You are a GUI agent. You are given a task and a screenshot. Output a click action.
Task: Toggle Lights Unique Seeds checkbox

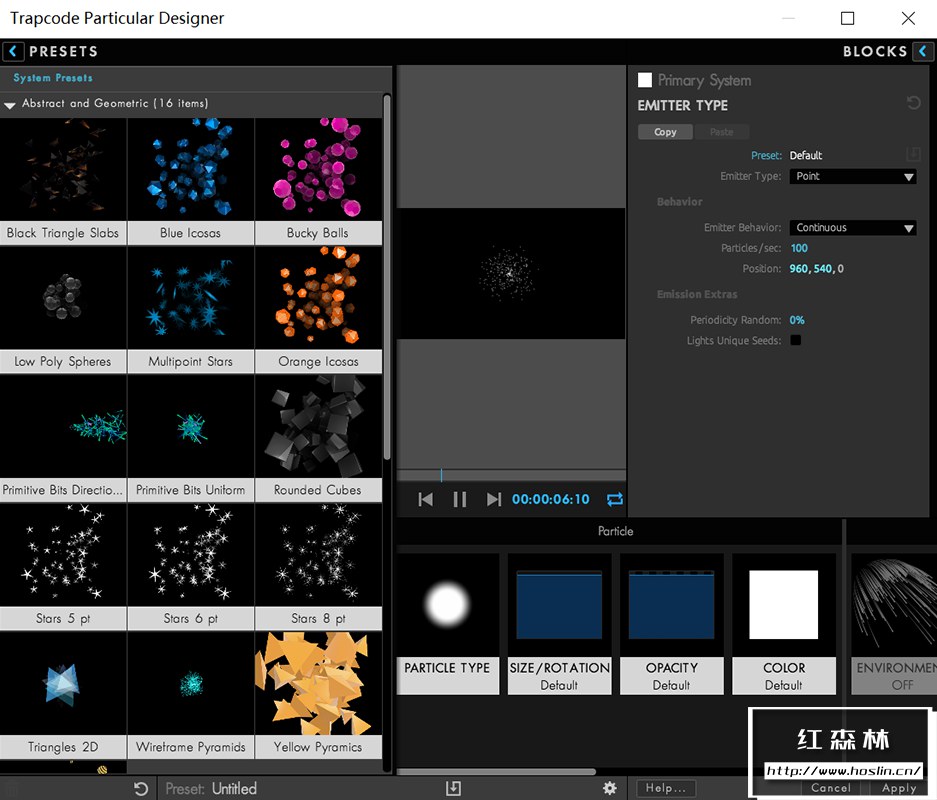coord(796,340)
